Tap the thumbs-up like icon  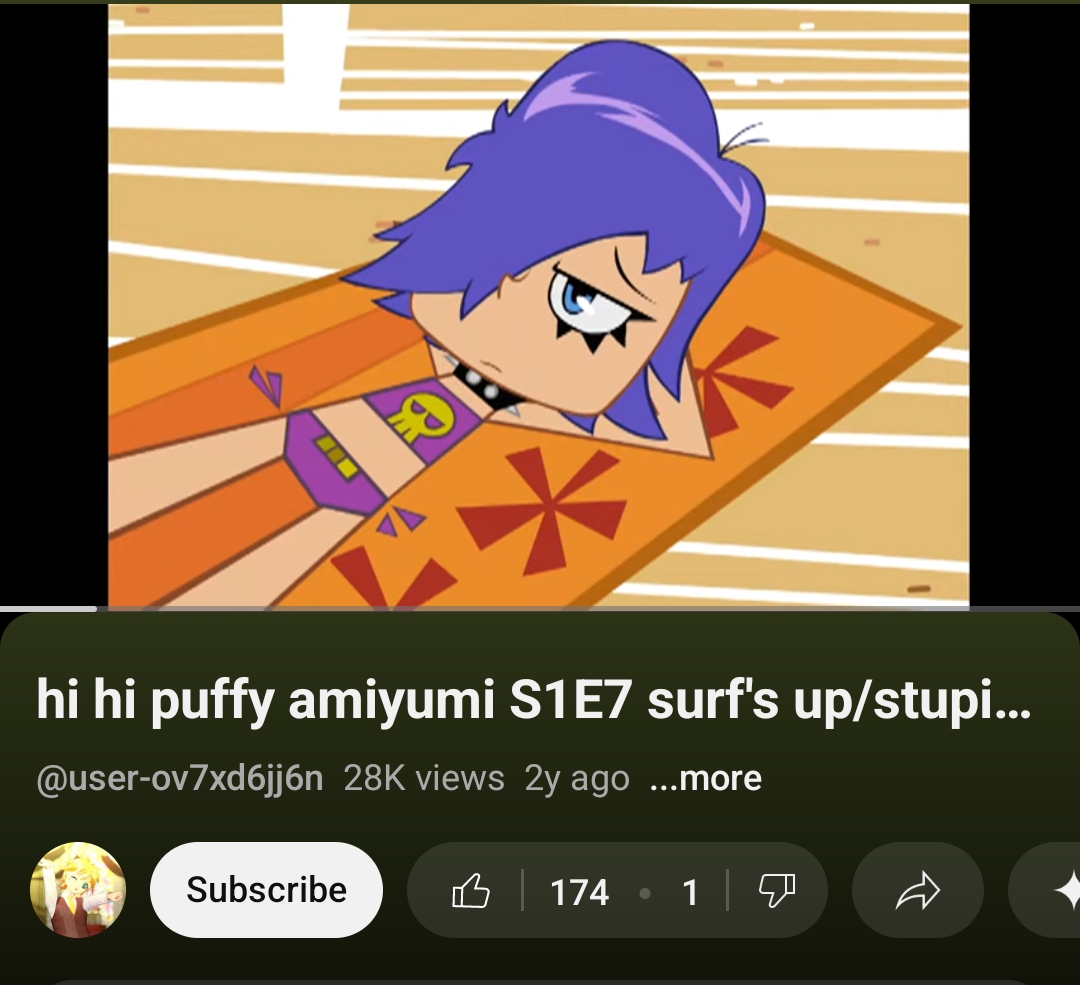(470, 891)
